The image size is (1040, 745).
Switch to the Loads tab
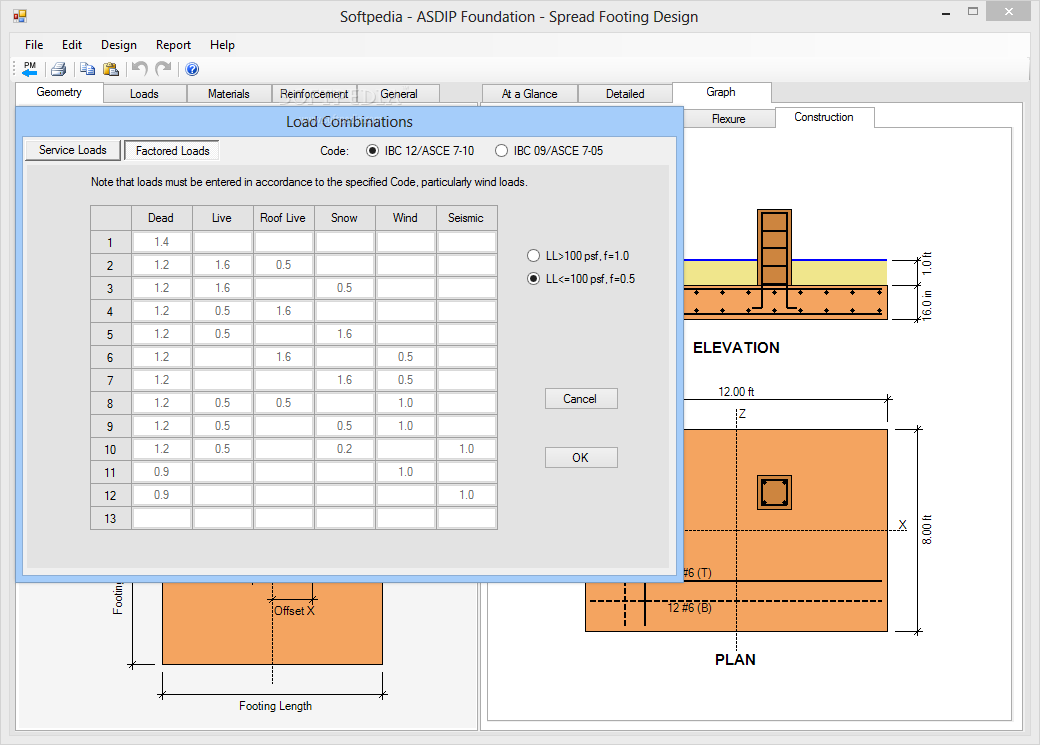coord(145,94)
